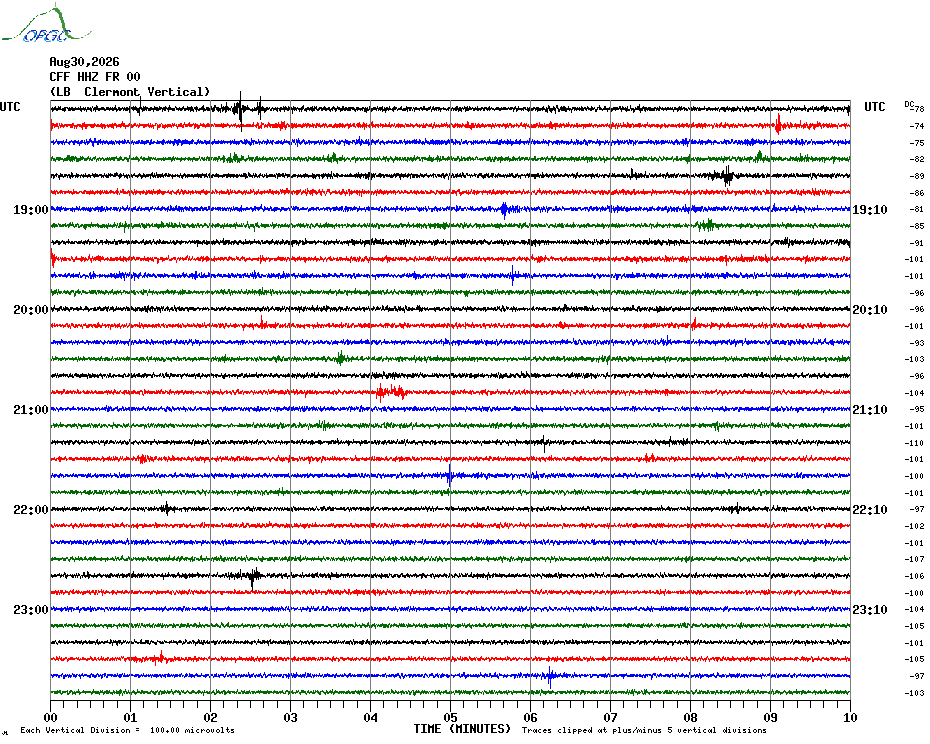
Task: Click the 19:00 time label
Action: pos(30,210)
